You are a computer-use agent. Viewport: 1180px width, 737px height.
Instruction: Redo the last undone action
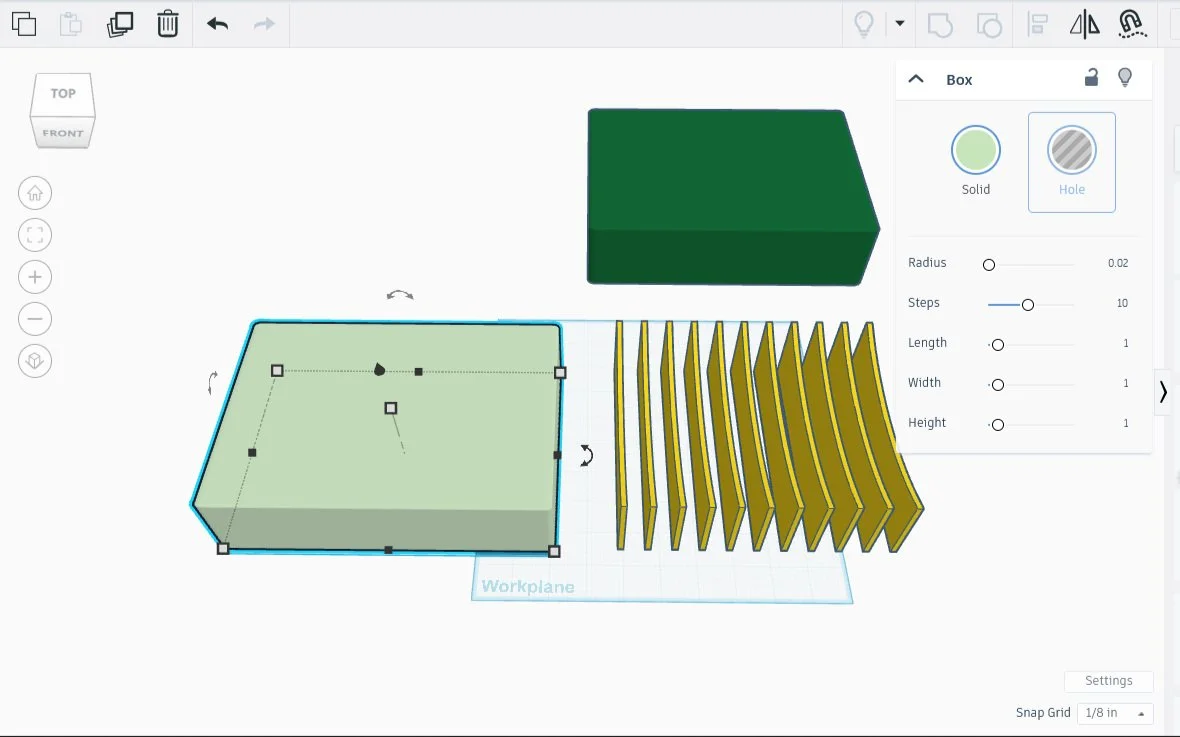264,24
